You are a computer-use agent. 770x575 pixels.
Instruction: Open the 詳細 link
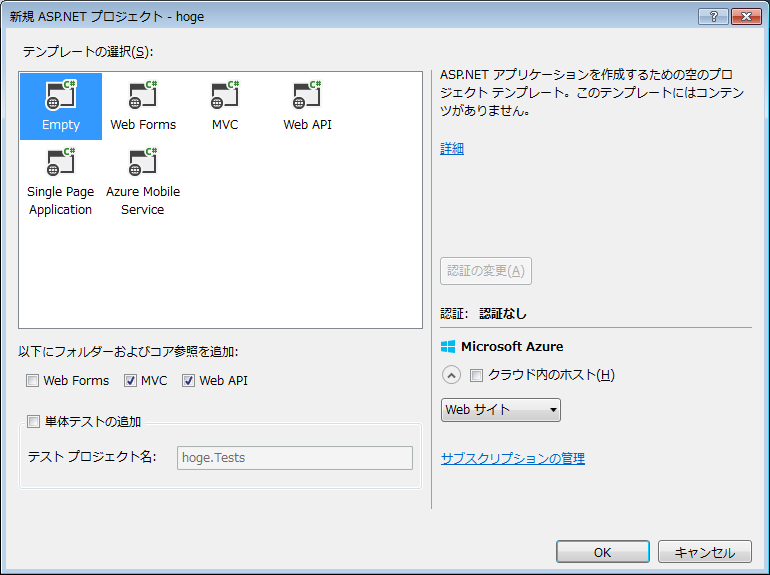pos(452,149)
